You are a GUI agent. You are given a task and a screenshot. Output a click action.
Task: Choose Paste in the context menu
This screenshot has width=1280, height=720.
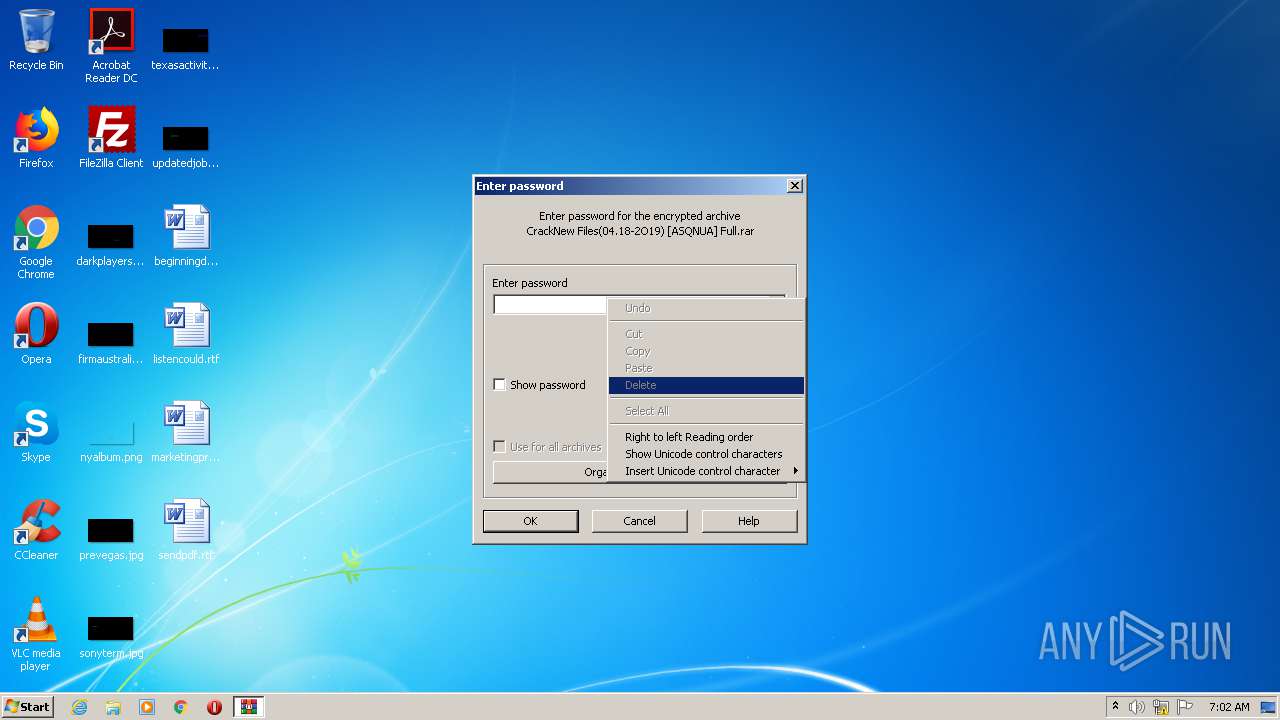pyautogui.click(x=706, y=368)
